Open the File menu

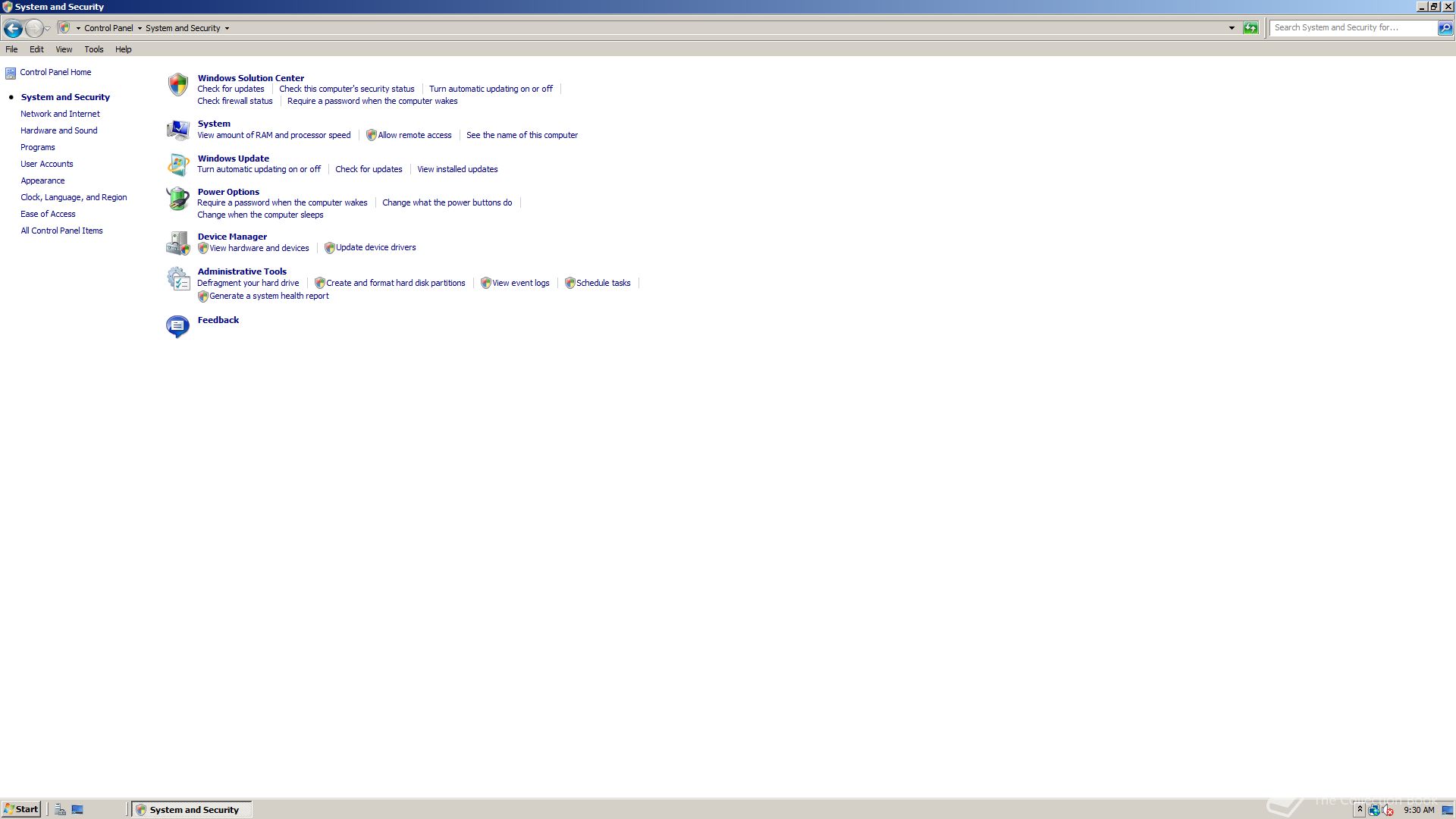point(11,49)
